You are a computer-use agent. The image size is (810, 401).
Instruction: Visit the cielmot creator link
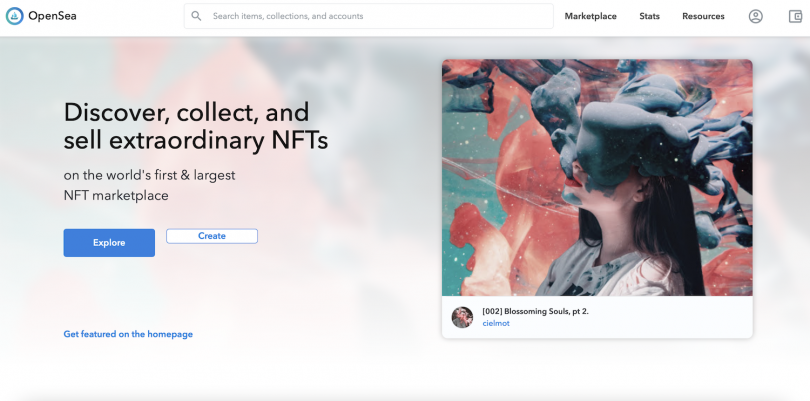pyautogui.click(x=496, y=323)
